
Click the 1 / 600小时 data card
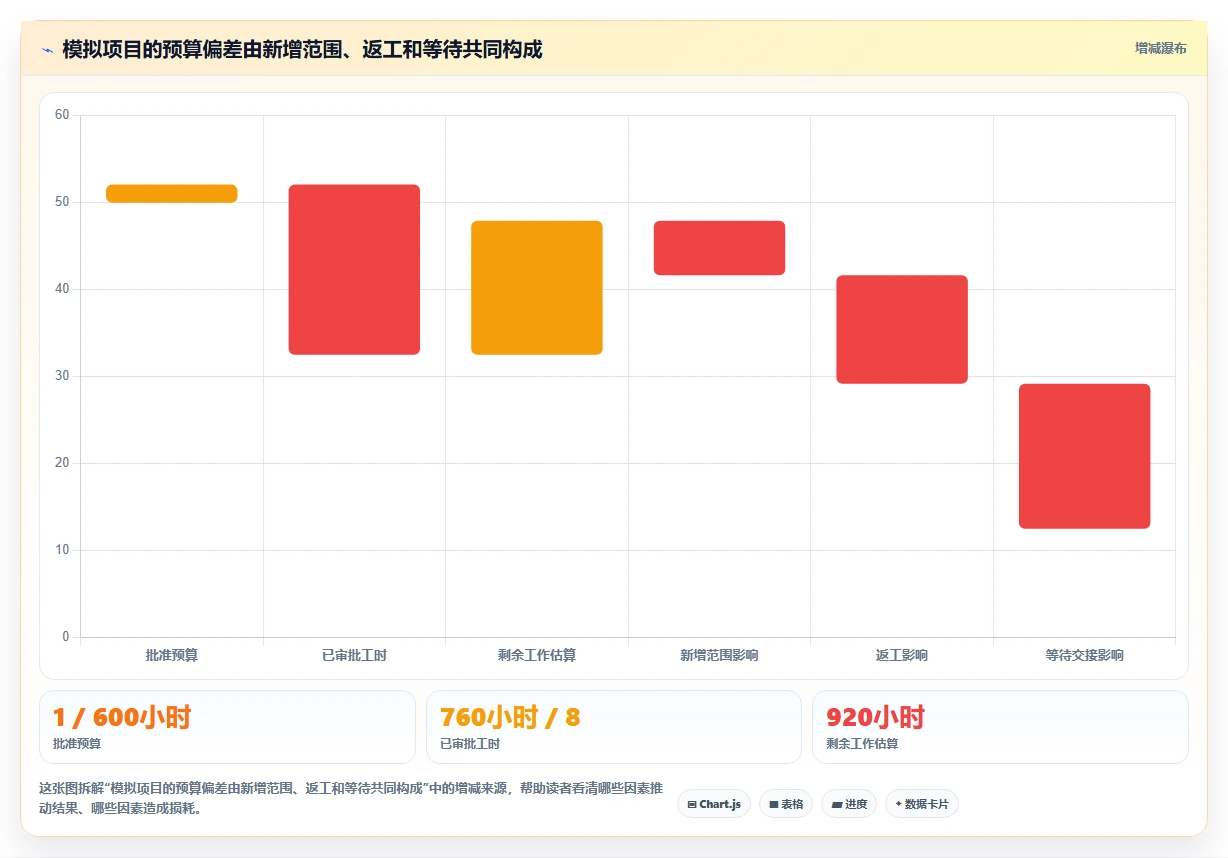(227, 727)
